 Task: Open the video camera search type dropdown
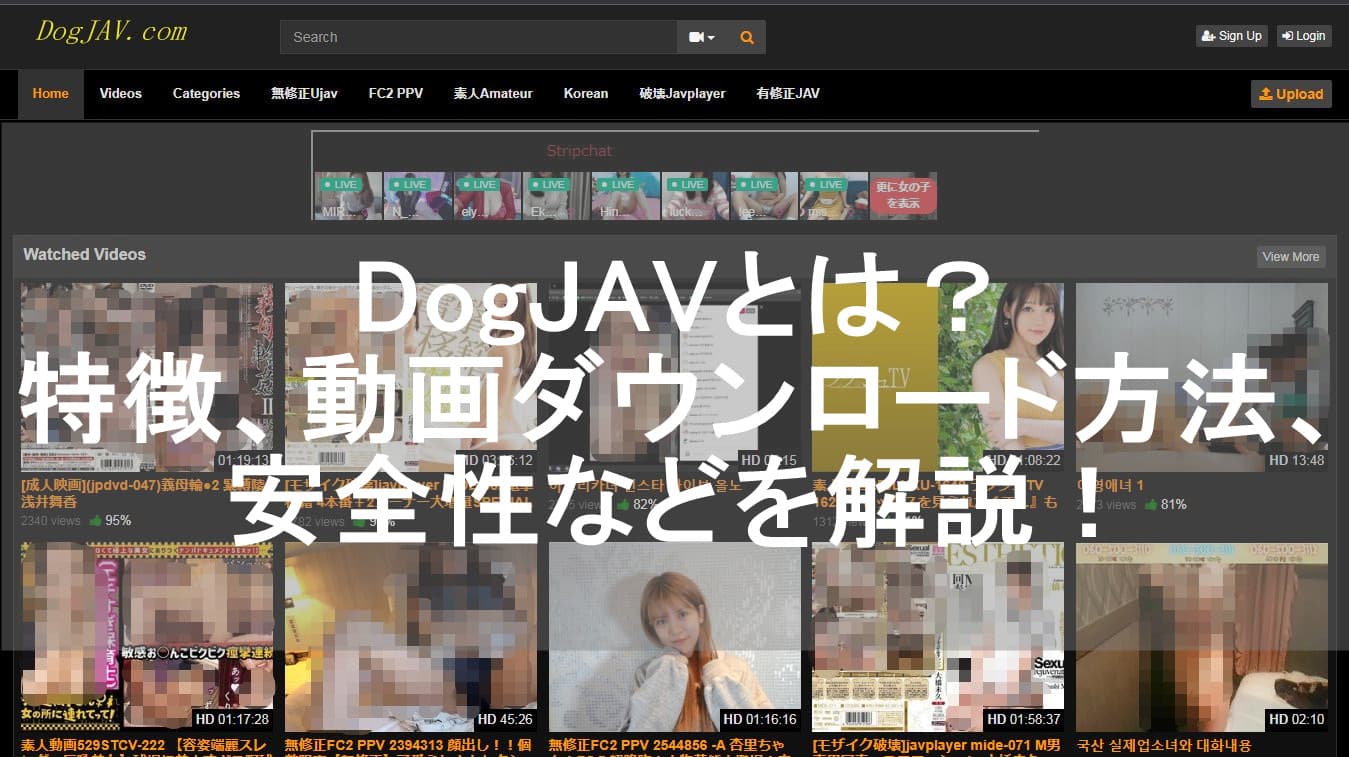pyautogui.click(x=702, y=37)
